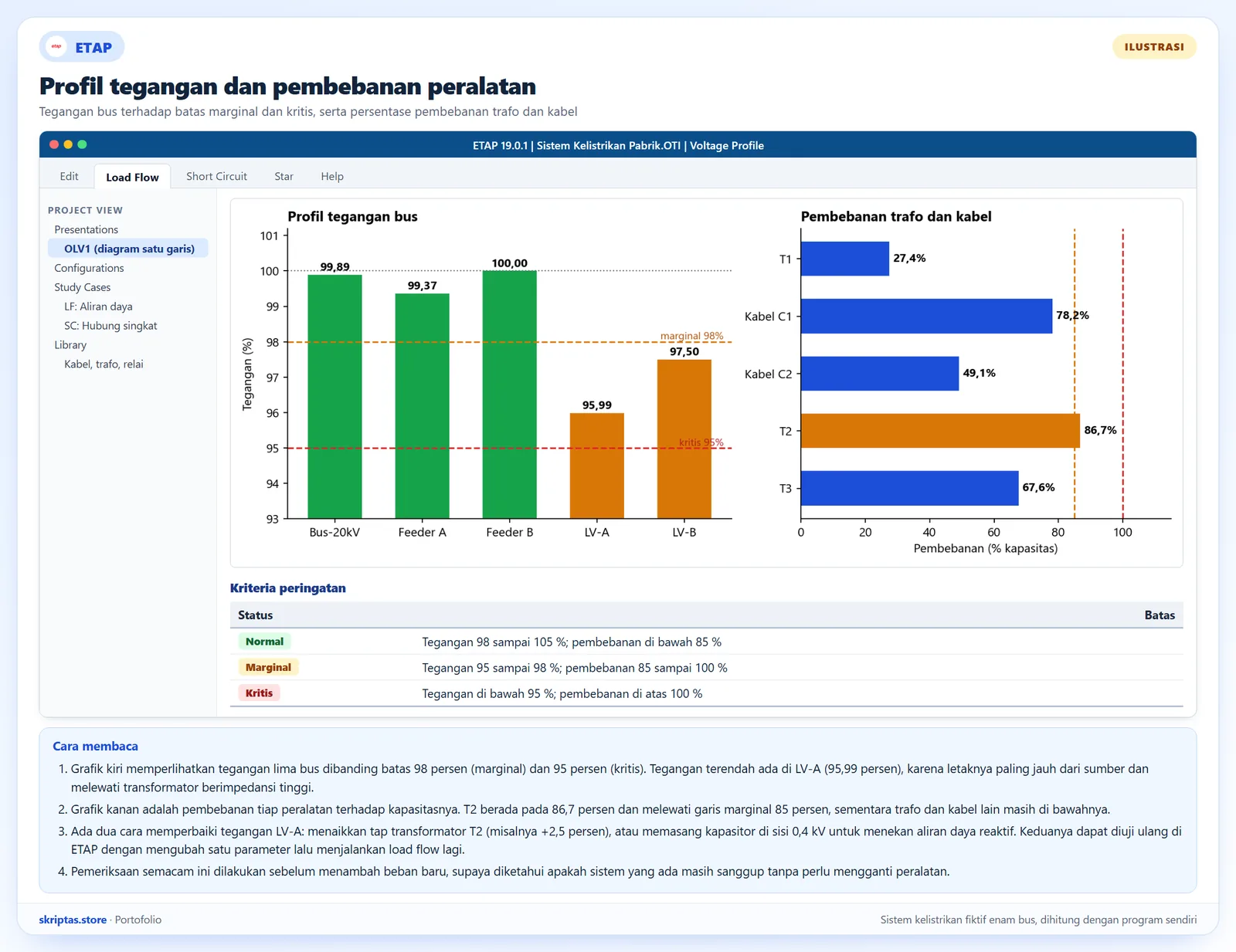1236x952 pixels.
Task: Click the Kabel C1 loading bar
Action: coord(926,316)
